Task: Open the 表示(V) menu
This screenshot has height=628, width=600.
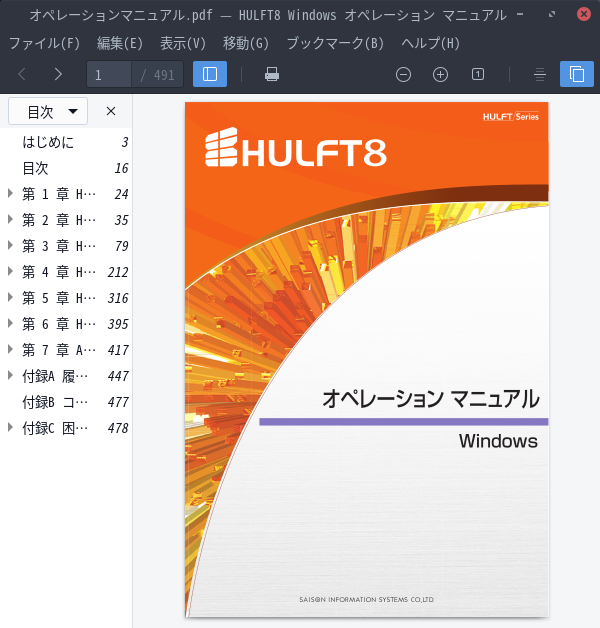Action: coord(183,43)
